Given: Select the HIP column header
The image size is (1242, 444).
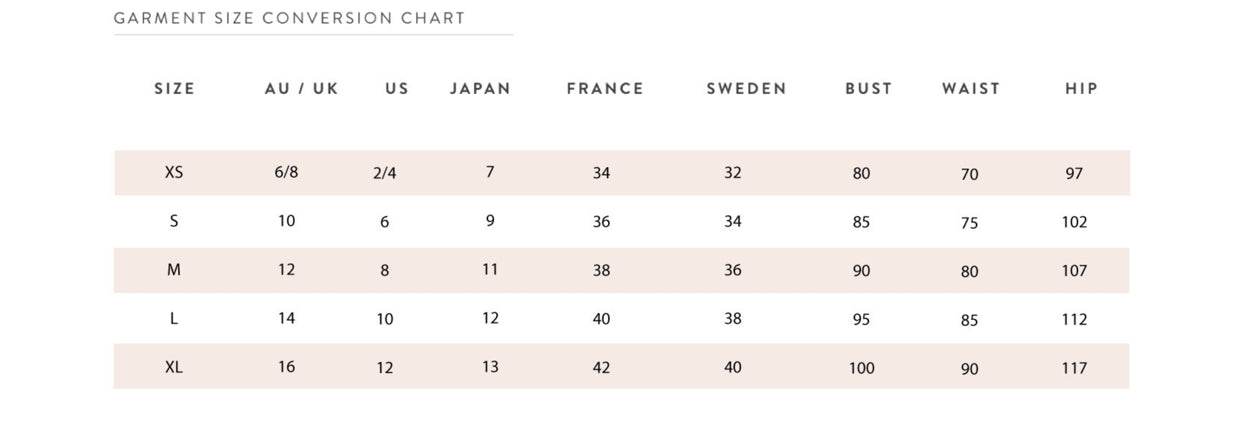Looking at the screenshot, I should click(1082, 88).
